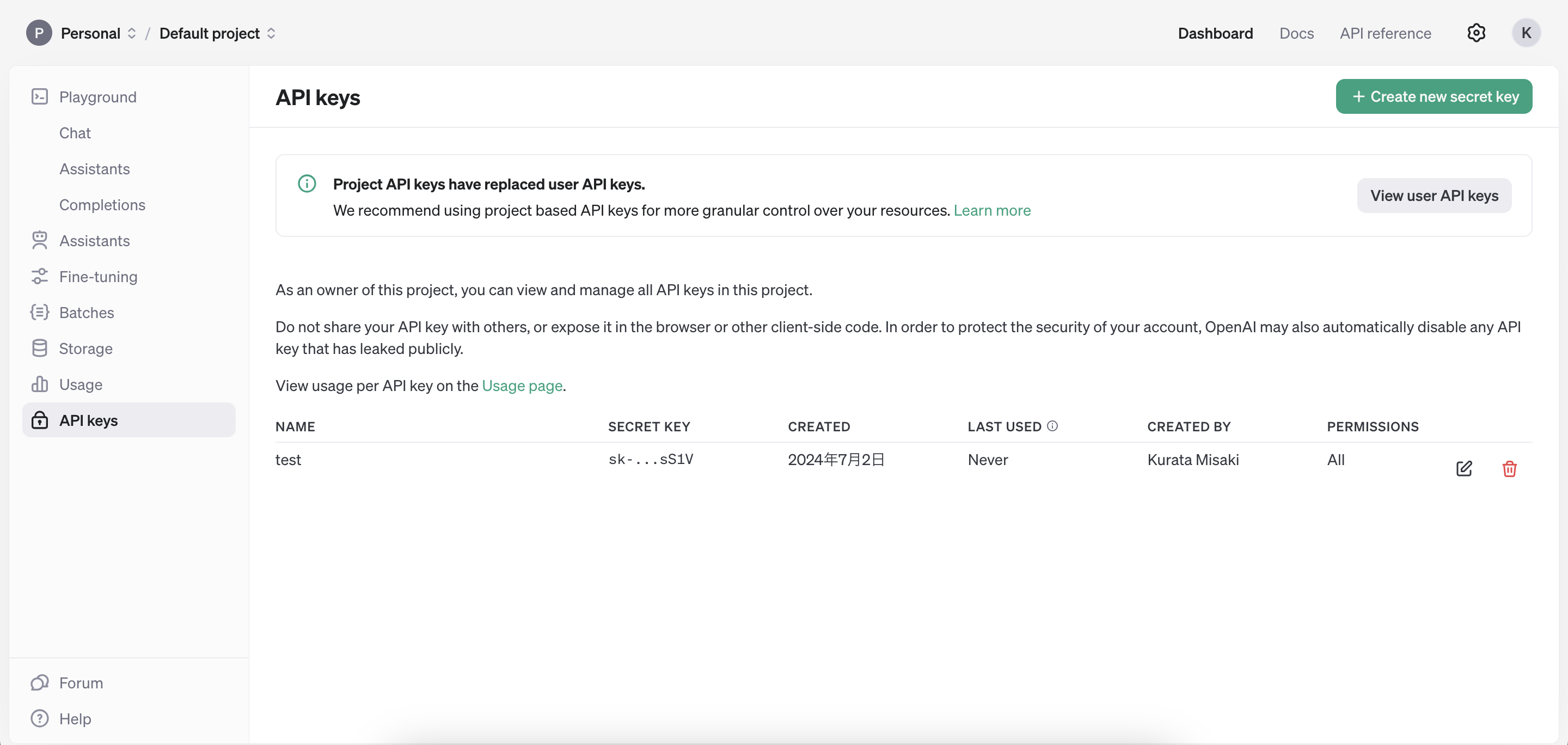Screen dimensions: 1568x745
Task: Click Create new secret key button
Action: click(1434, 96)
